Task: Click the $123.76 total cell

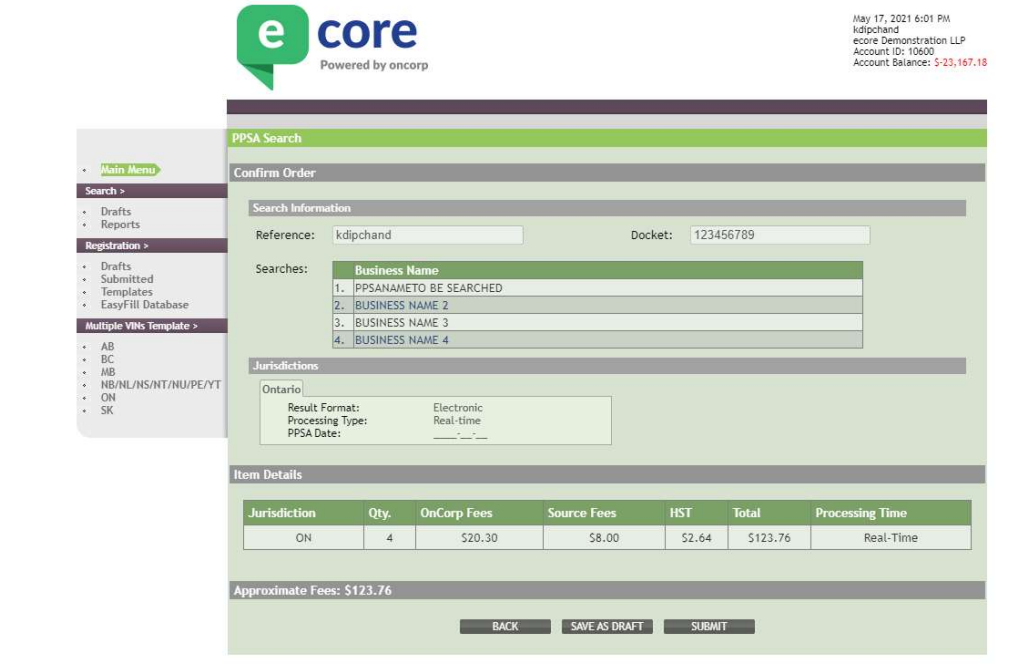Action: coord(769,538)
